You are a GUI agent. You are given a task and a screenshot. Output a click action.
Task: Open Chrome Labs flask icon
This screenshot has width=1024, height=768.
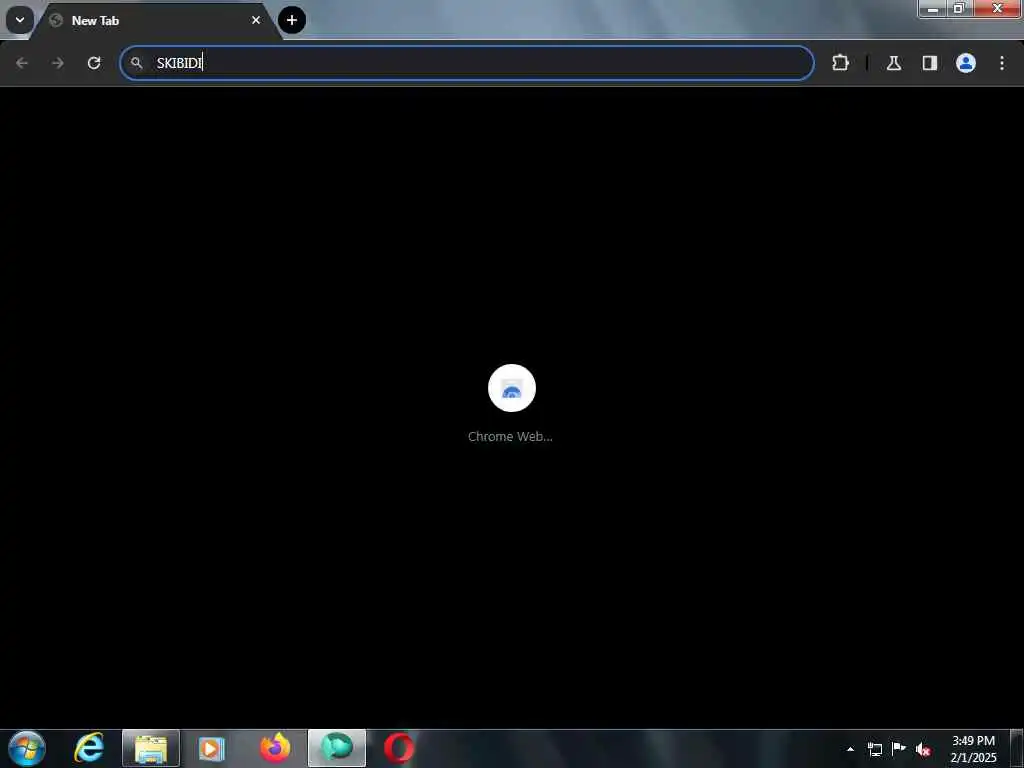coord(894,63)
